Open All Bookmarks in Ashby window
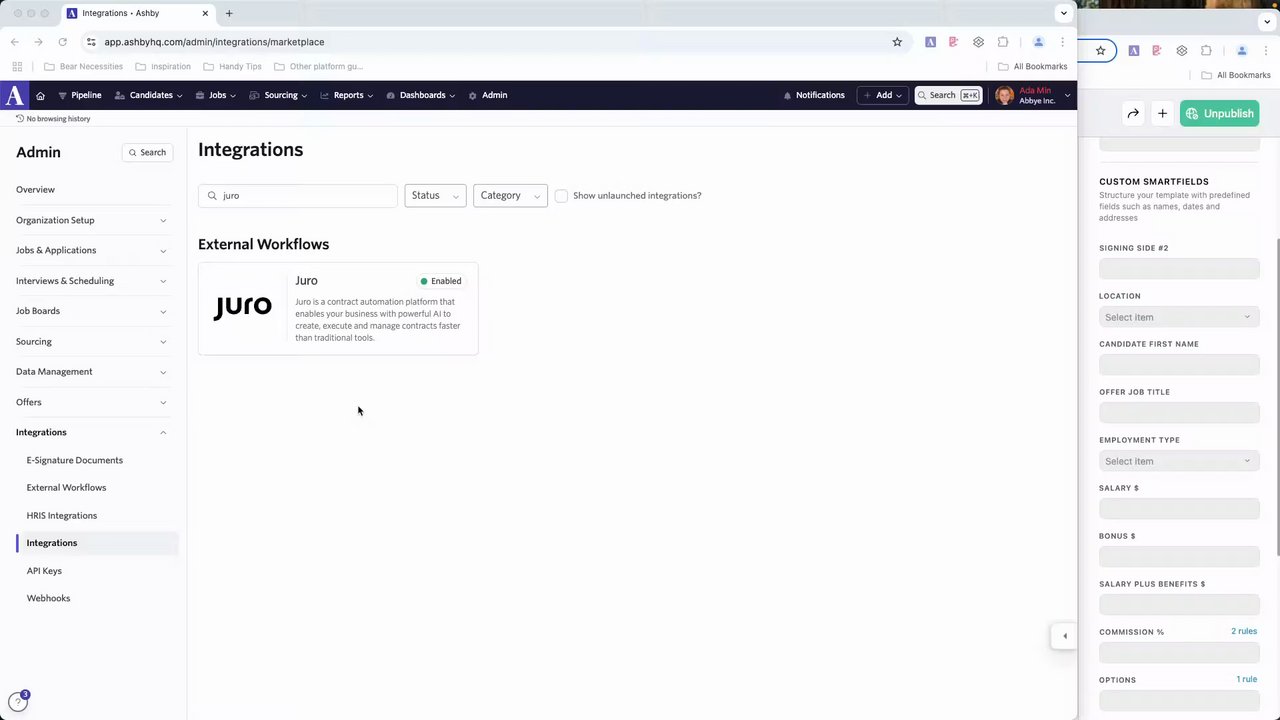The height and width of the screenshot is (720, 1280). pos(1033,67)
